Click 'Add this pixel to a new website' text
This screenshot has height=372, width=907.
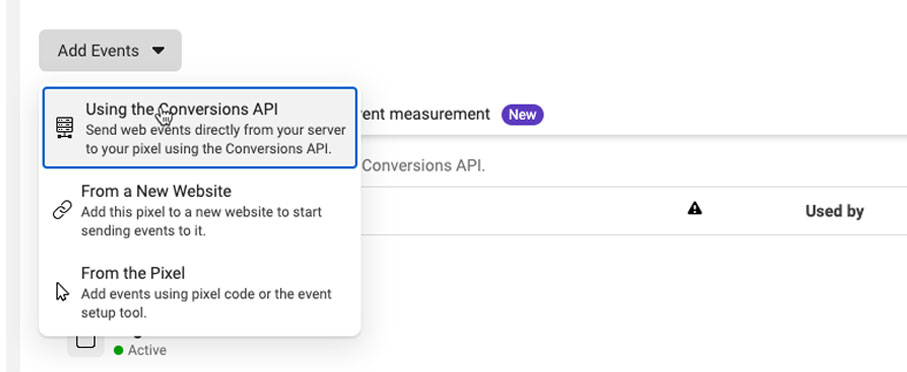pos(201,221)
